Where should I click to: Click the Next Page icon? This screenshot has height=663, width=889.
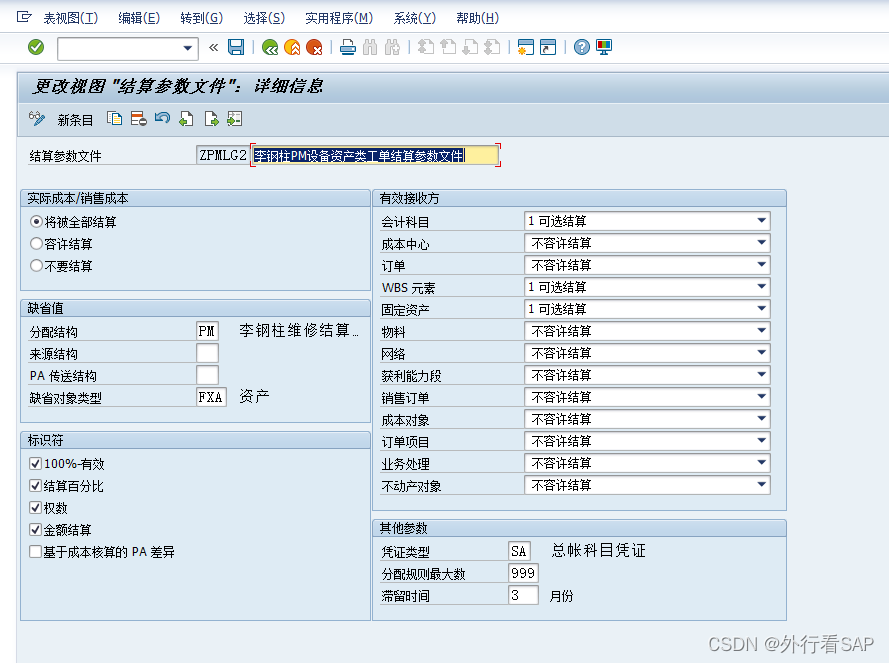click(x=470, y=47)
